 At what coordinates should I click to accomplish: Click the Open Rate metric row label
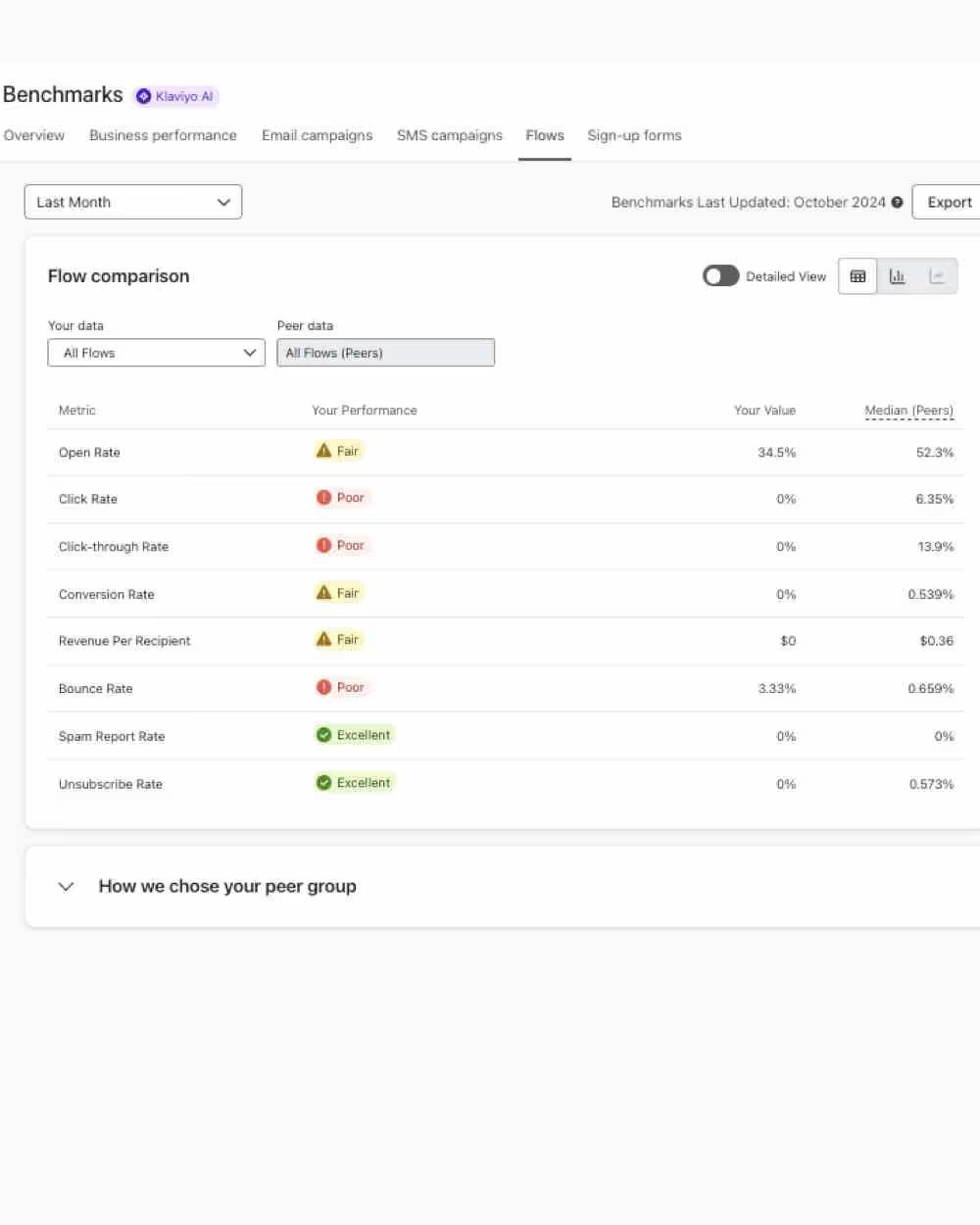click(x=89, y=453)
